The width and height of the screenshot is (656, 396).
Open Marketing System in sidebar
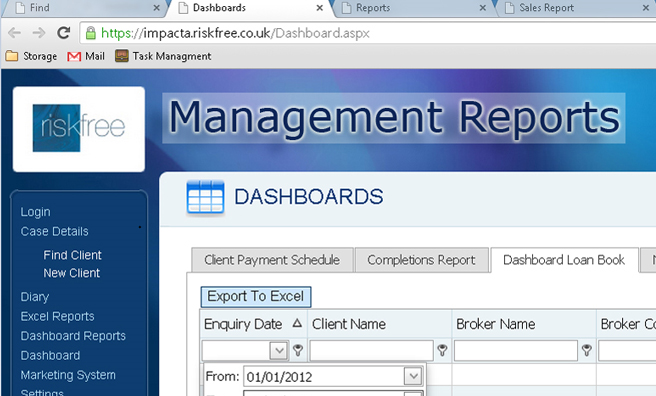point(68,375)
